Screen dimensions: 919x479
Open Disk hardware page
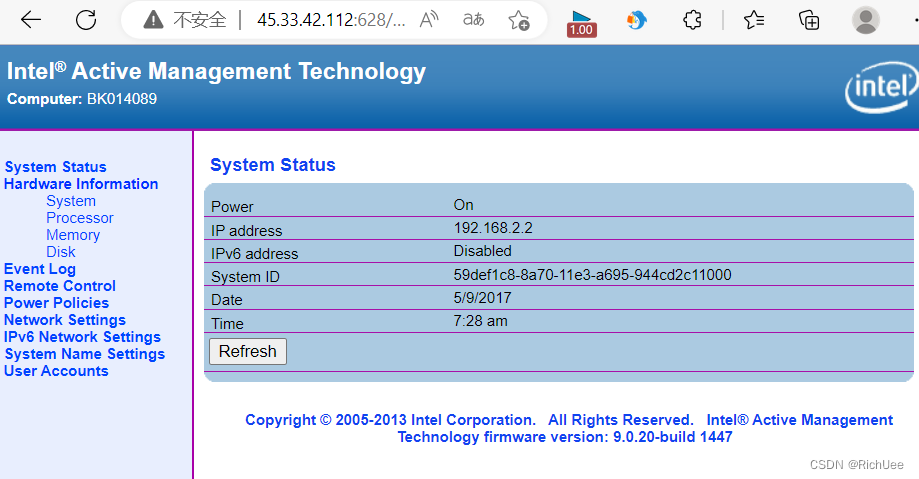click(61, 252)
